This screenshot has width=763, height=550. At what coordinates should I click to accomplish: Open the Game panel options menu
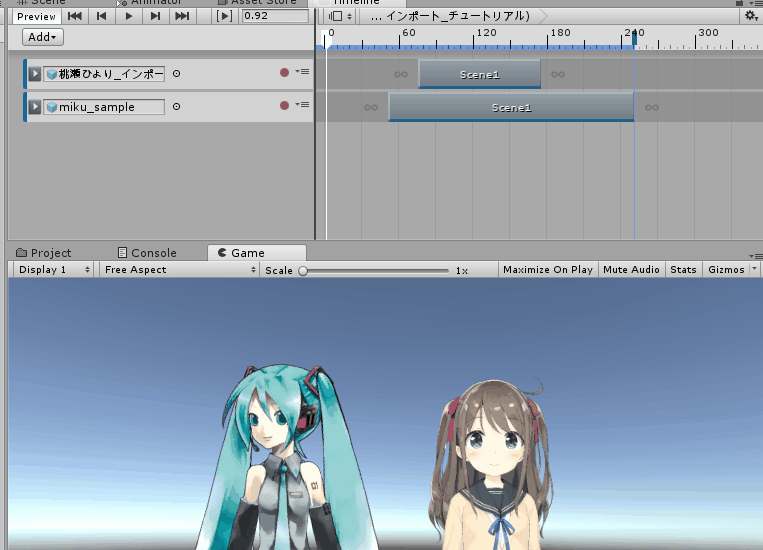click(756, 256)
